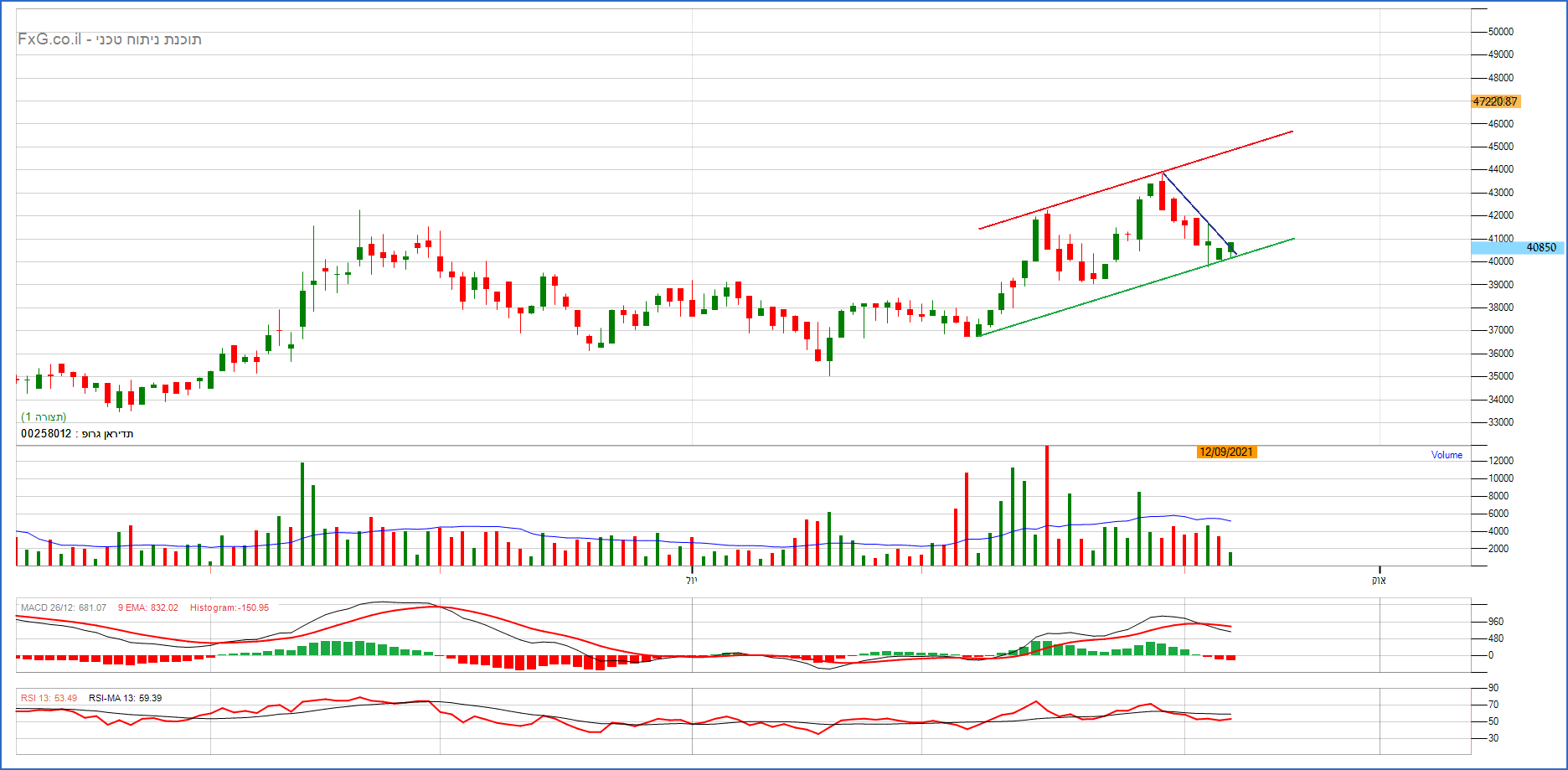Click the RSI-MA 13 indicator label
1568x770 pixels.
(125, 698)
